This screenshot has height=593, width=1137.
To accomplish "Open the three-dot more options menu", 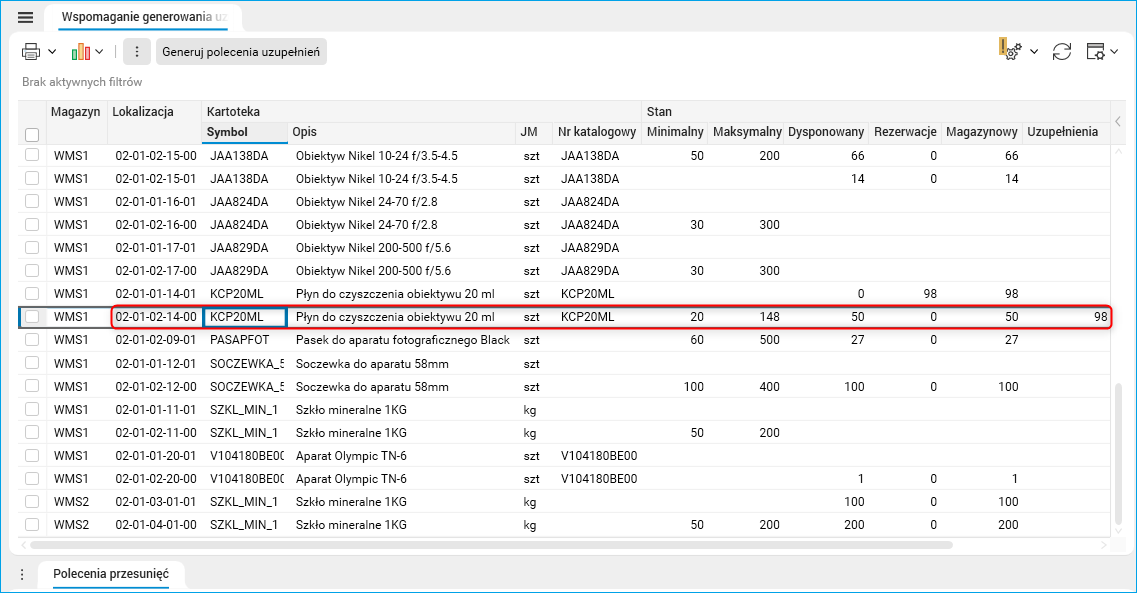I will pos(137,52).
